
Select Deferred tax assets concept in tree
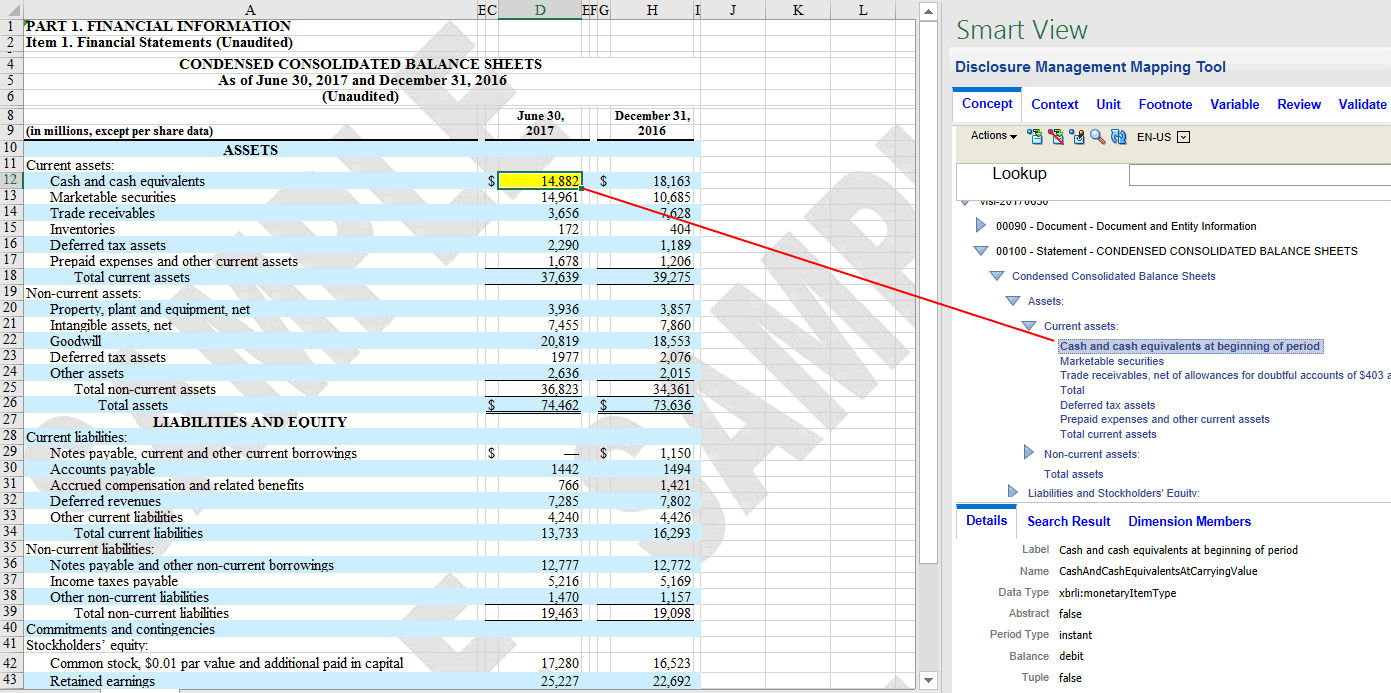pos(1107,405)
